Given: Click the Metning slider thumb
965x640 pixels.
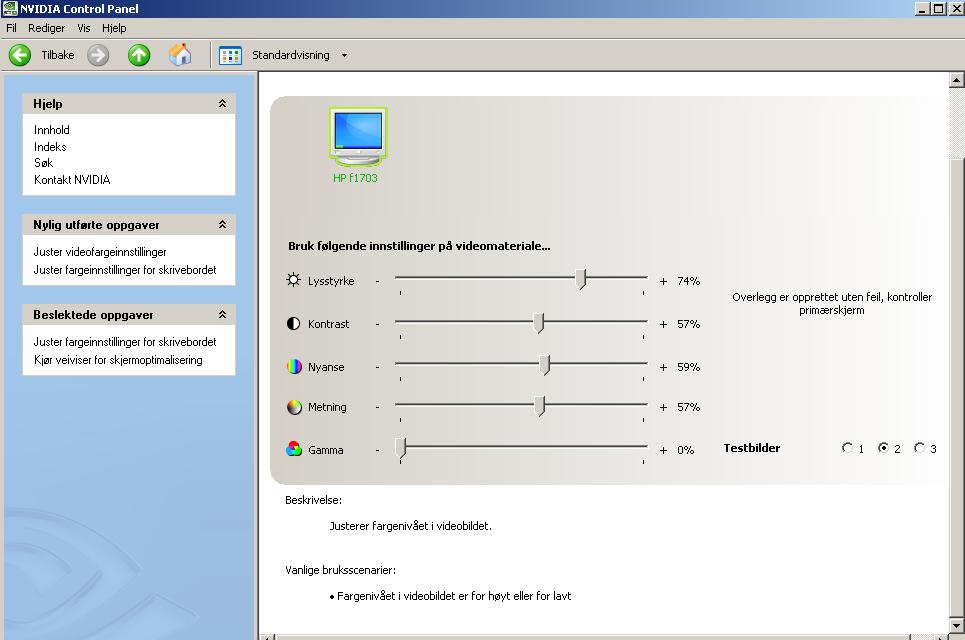Looking at the screenshot, I should tap(540, 406).
